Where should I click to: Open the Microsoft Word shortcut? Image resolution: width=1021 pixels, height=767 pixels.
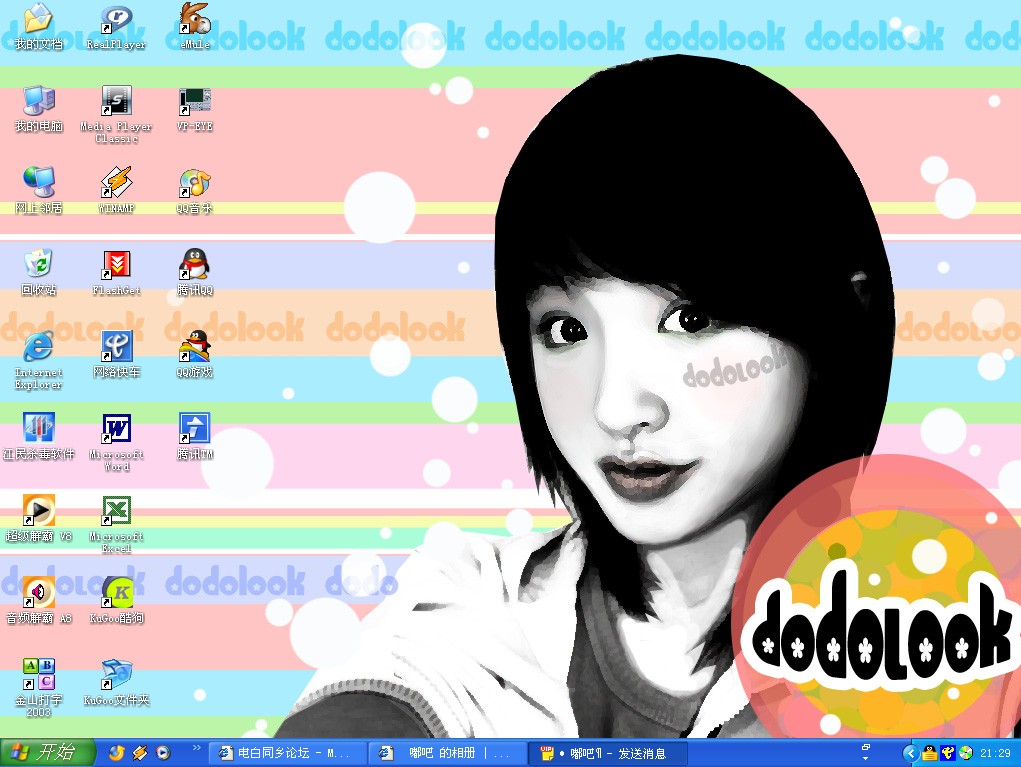point(116,429)
